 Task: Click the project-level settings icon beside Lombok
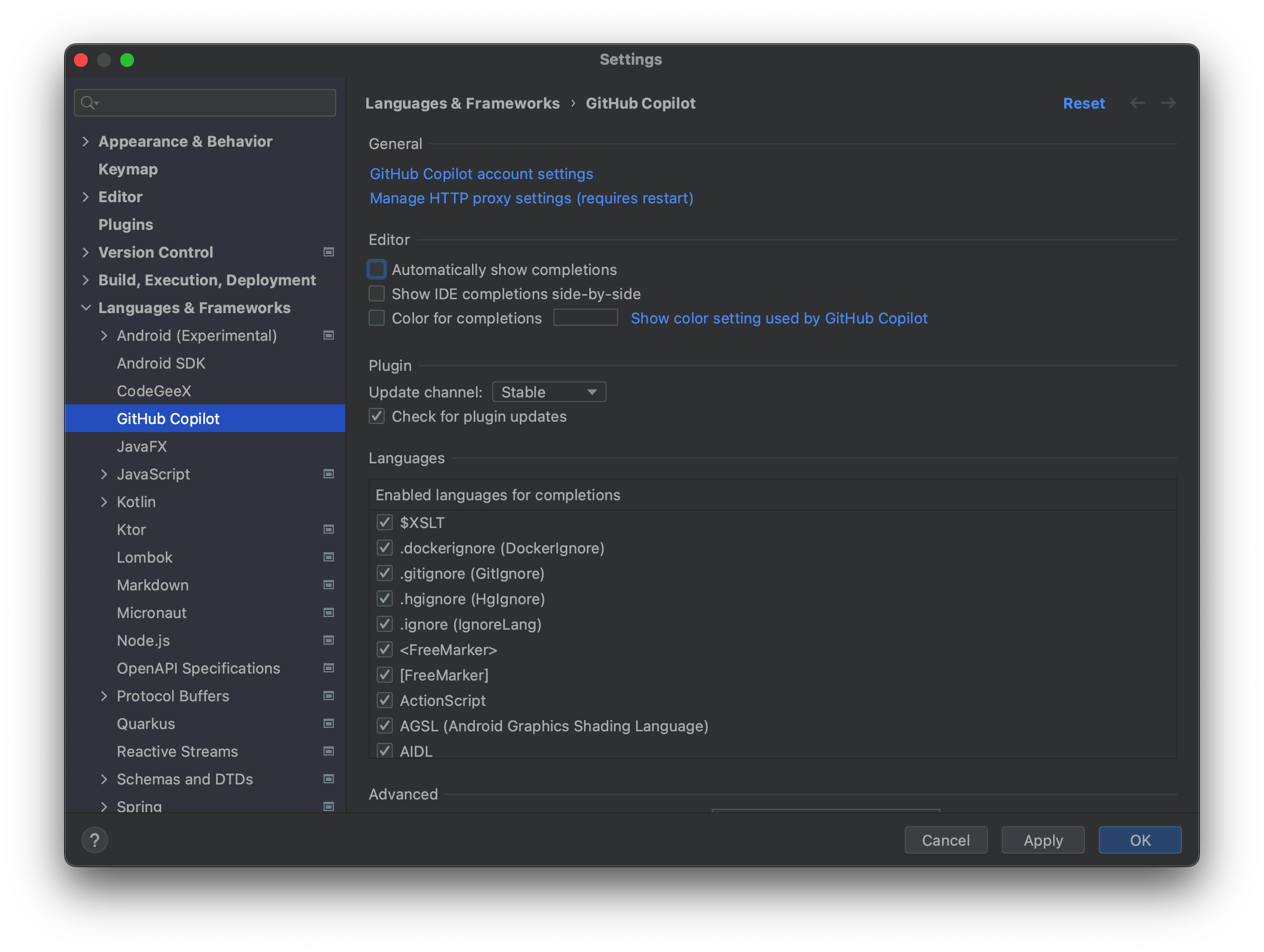pos(328,557)
